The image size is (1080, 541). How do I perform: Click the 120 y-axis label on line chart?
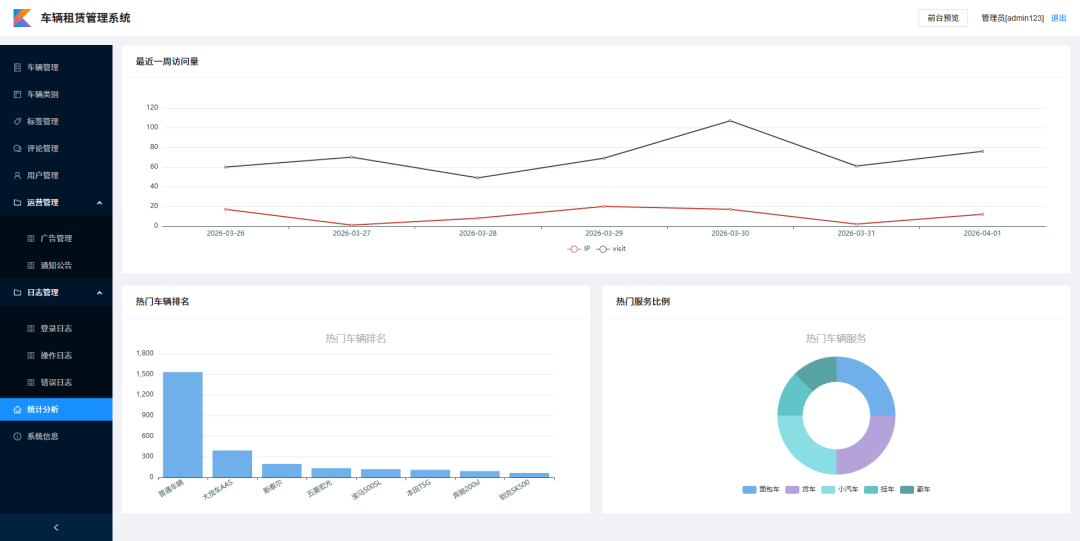click(x=152, y=108)
